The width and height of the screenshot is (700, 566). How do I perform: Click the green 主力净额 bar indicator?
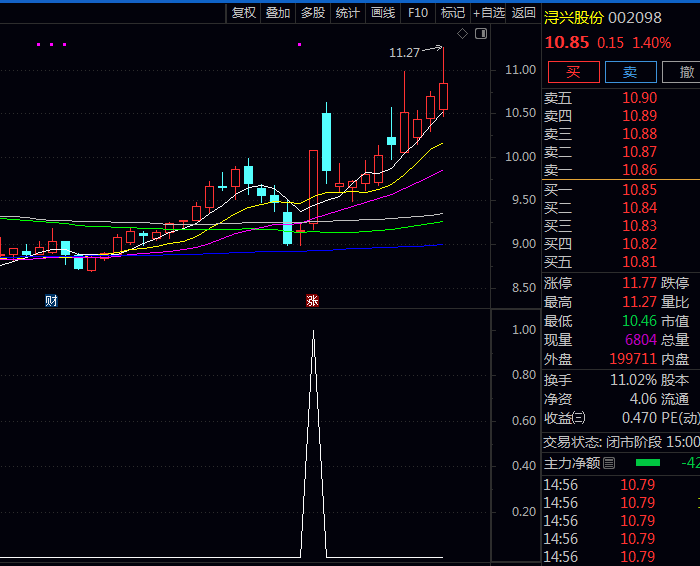(648, 463)
